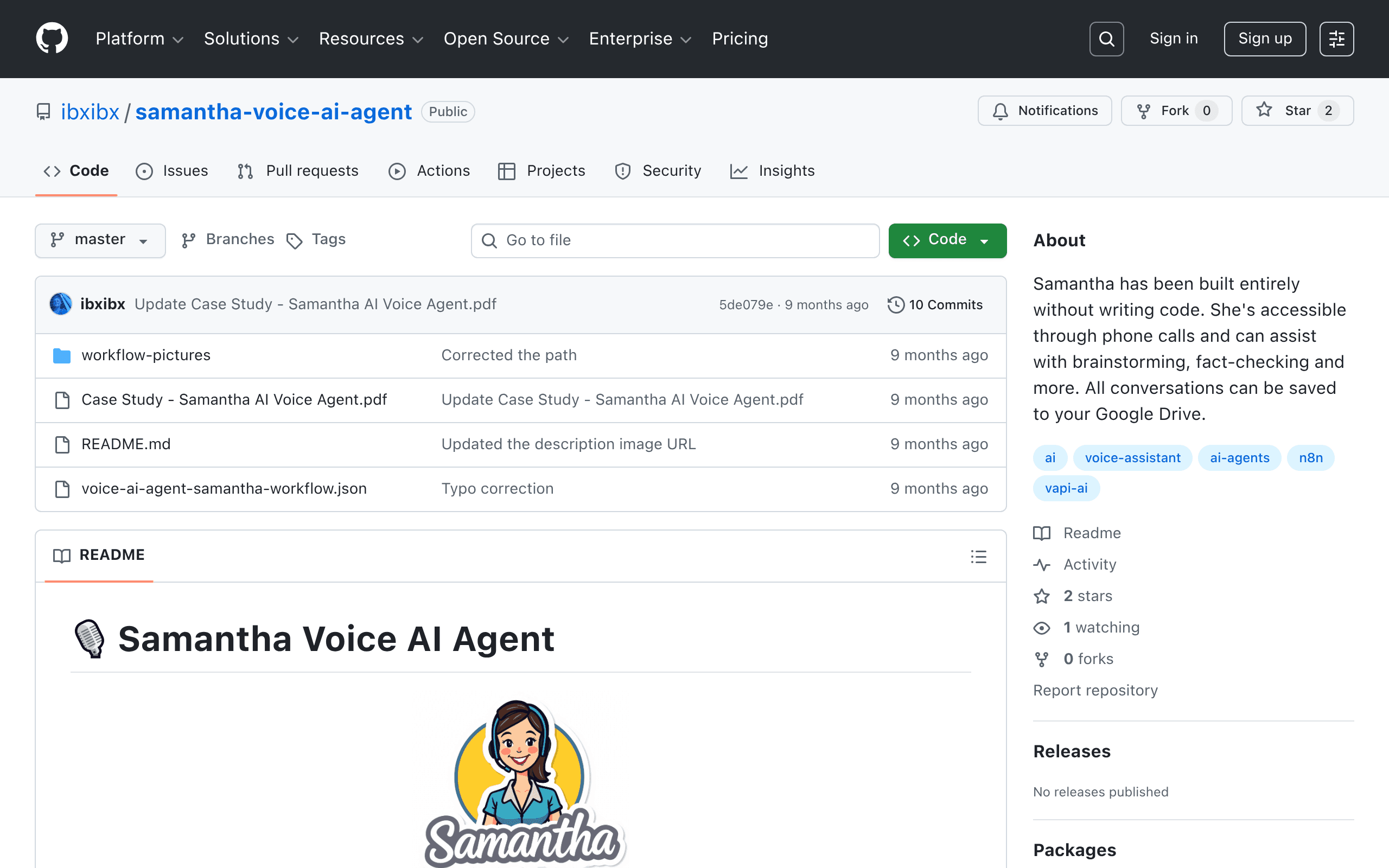Switch to the Pull requests tab
The height and width of the screenshot is (868, 1389).
[x=298, y=171]
